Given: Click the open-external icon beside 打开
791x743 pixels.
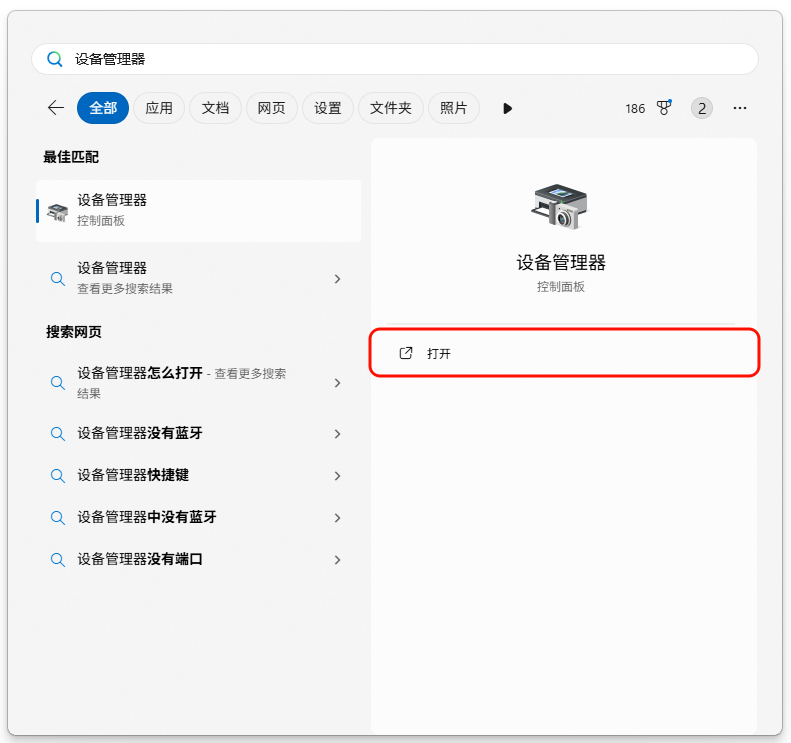Looking at the screenshot, I should tap(406, 353).
